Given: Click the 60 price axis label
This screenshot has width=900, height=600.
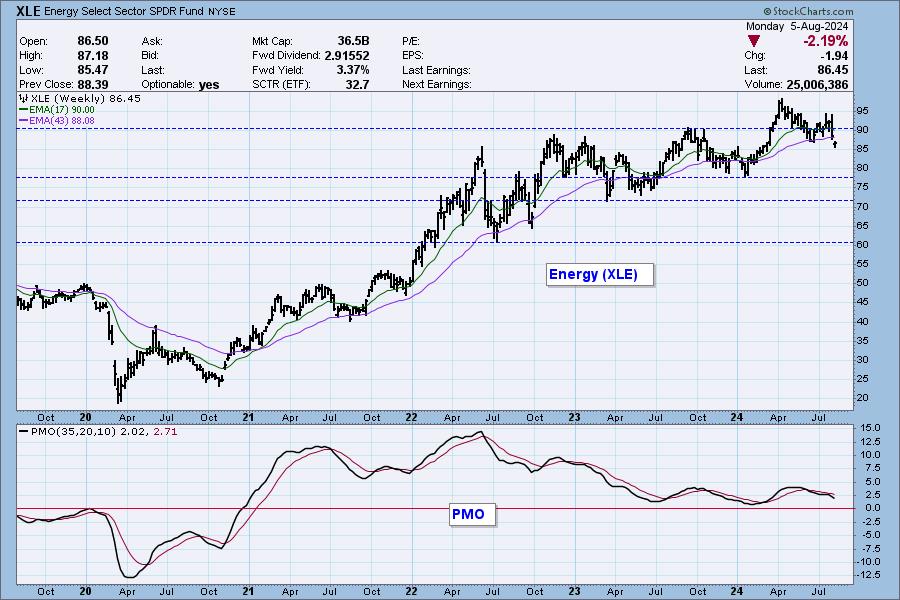Looking at the screenshot, I should click(x=863, y=245).
